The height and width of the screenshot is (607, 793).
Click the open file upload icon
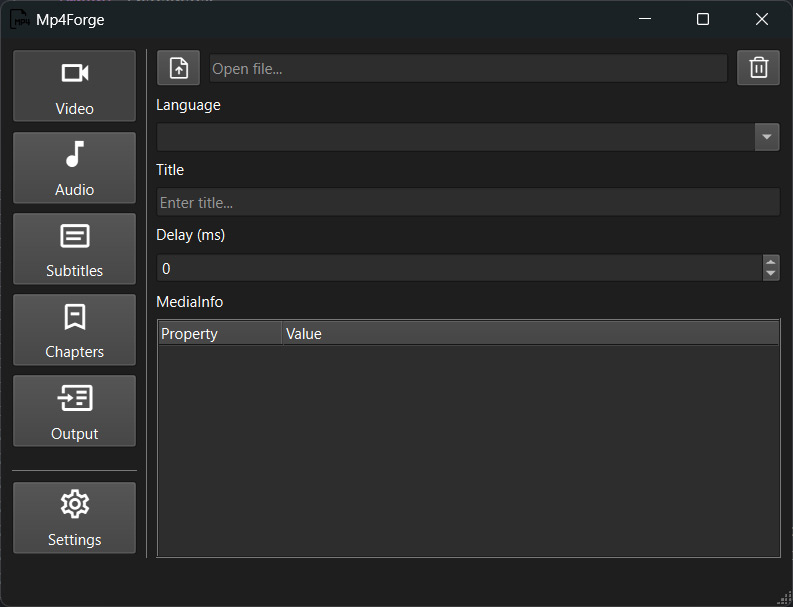179,68
